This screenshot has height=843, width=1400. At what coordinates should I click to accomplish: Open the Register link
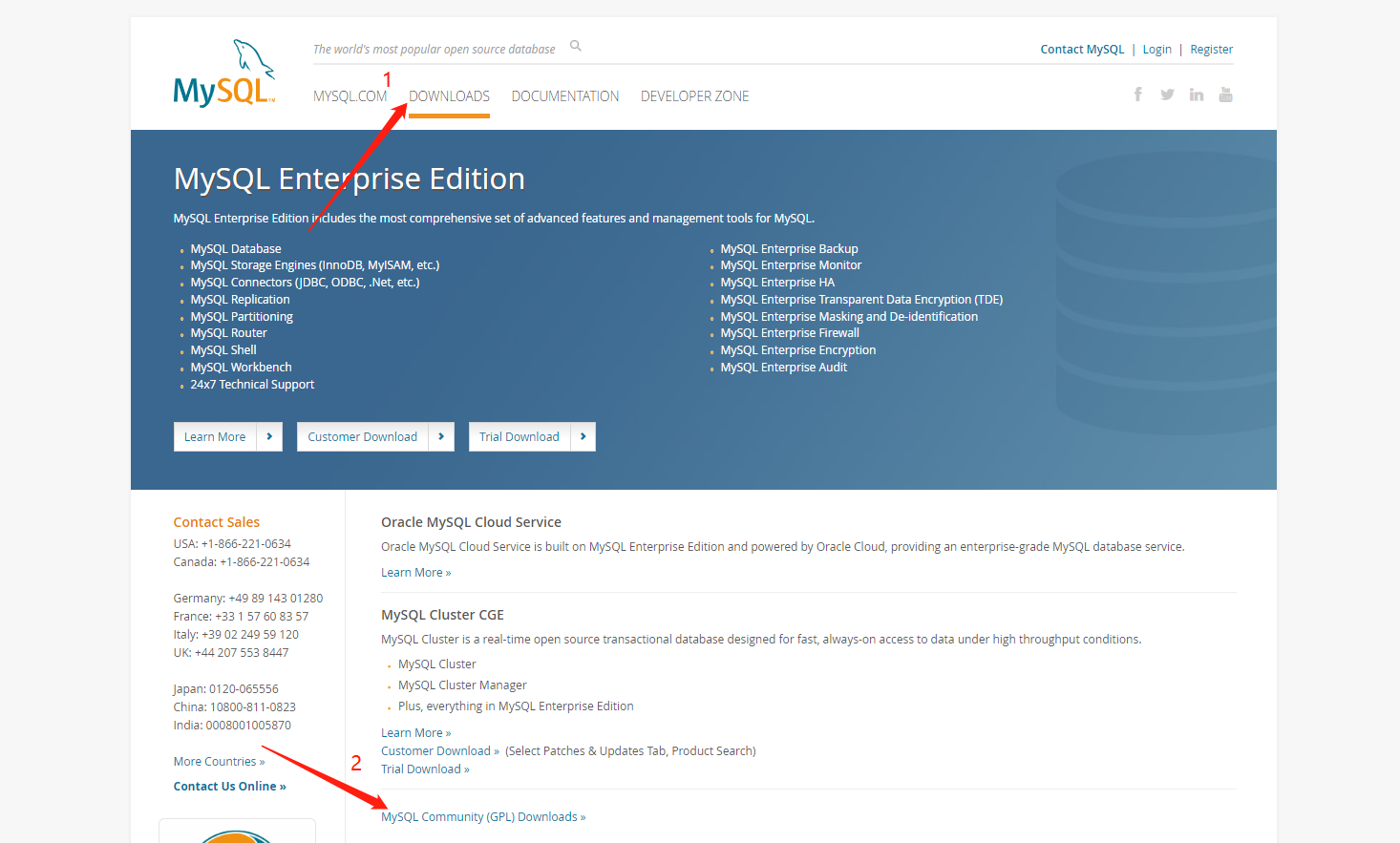tap(1211, 50)
